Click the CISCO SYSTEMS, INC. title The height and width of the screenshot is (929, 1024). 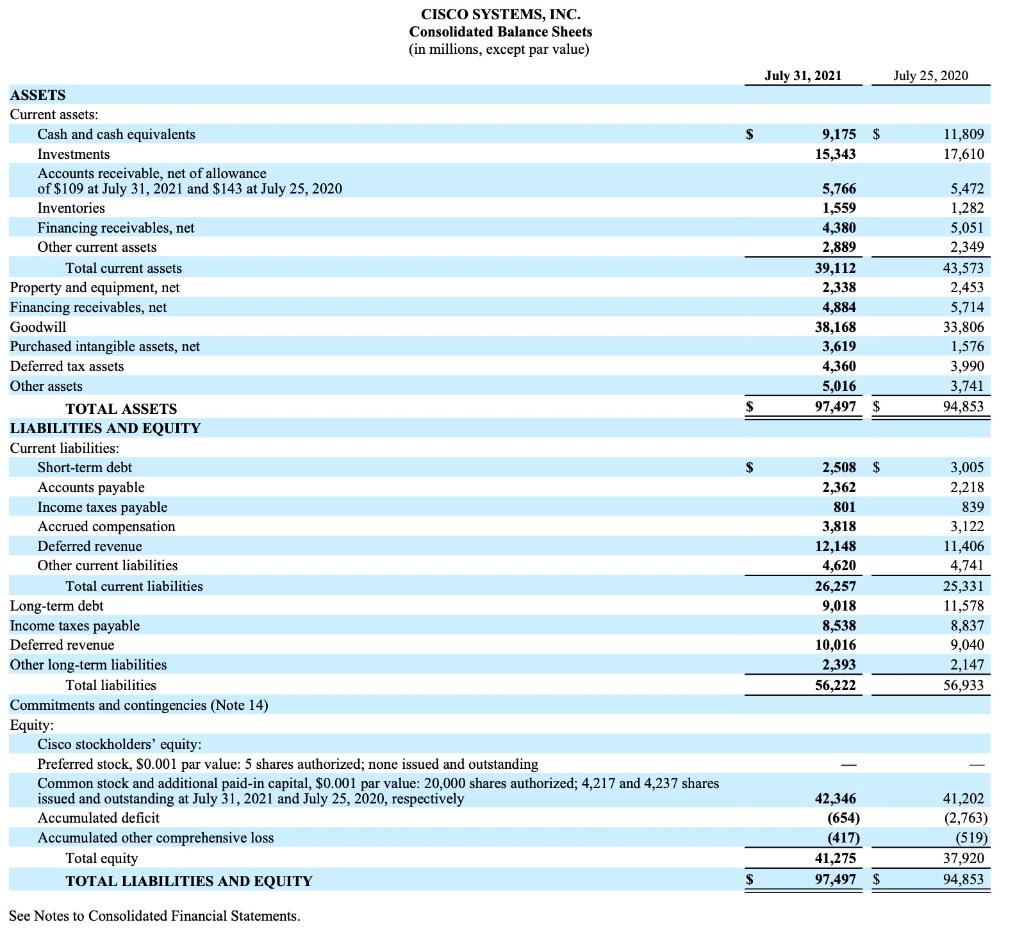coord(500,15)
